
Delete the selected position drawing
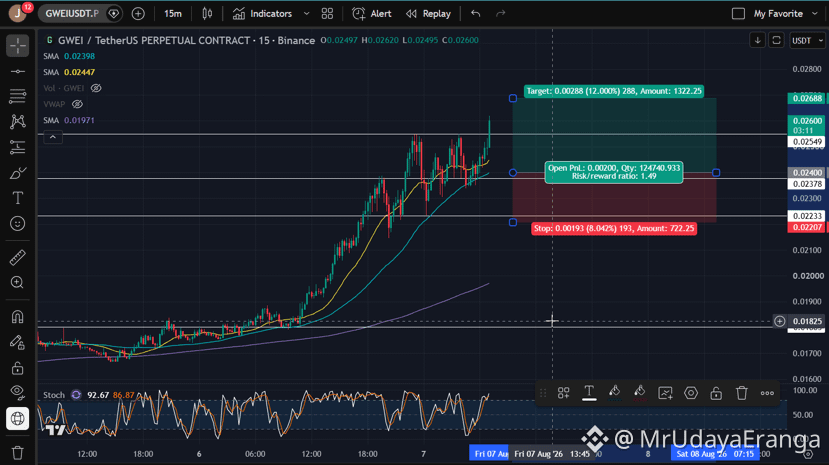(741, 393)
